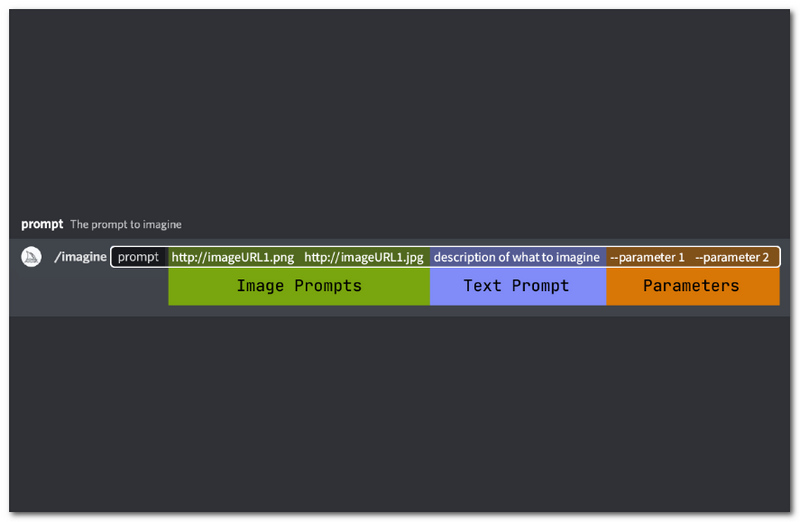Click the bold 'prompt' heading

click(x=42, y=224)
